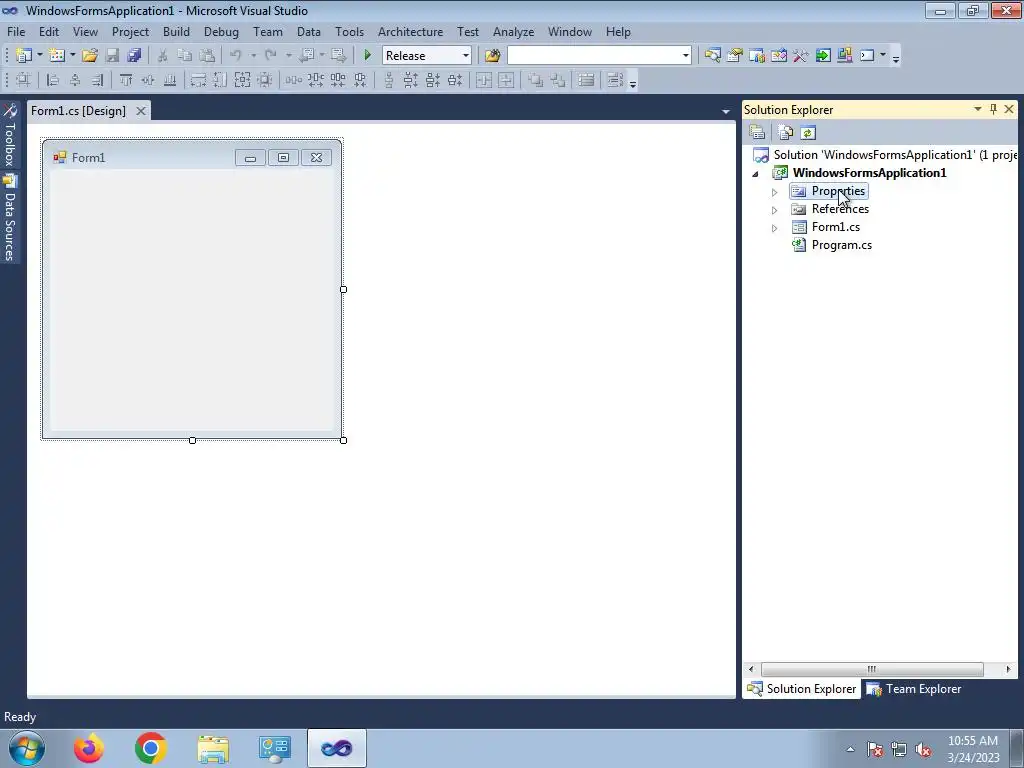Image resolution: width=1024 pixels, height=768 pixels.
Task: Start debugging with the green play arrow
Action: click(x=367, y=56)
